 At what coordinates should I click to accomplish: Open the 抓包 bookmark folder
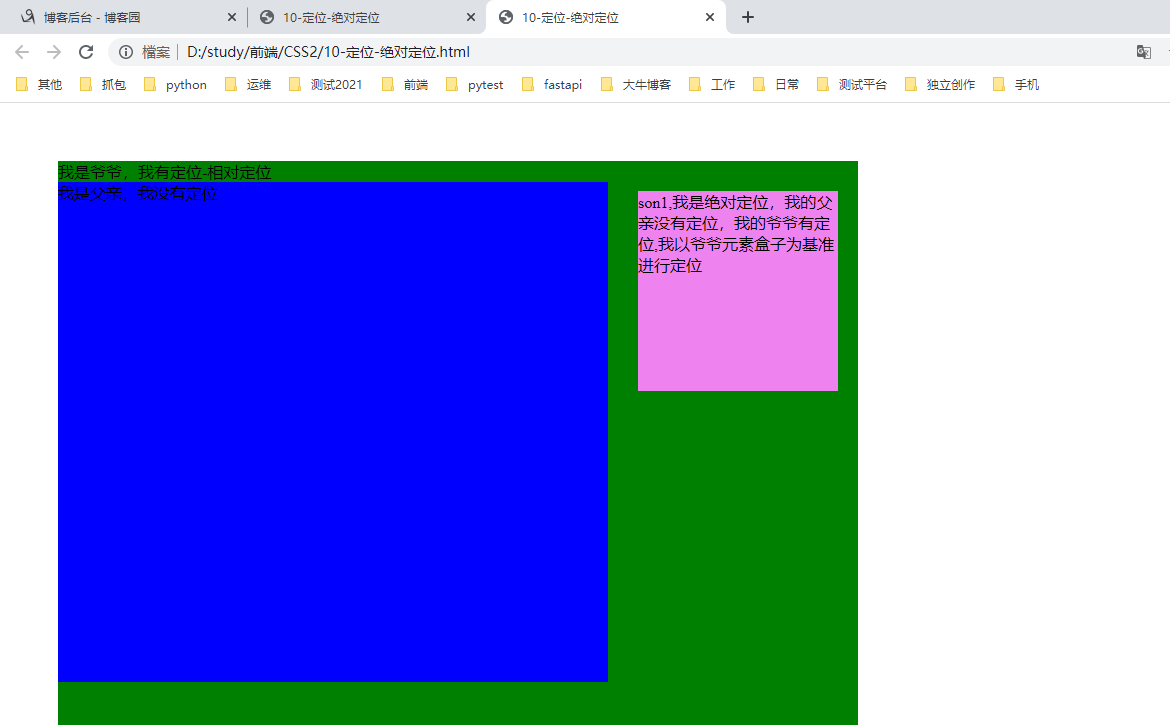(103, 84)
